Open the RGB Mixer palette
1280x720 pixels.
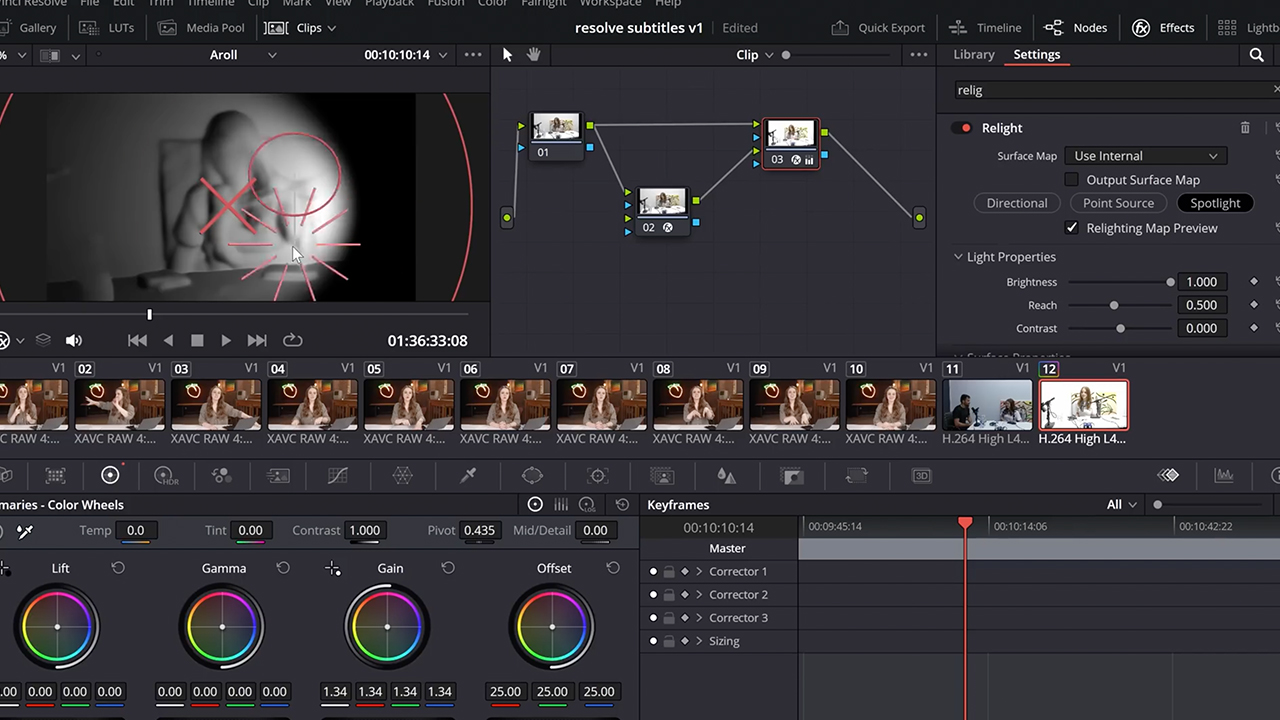point(222,476)
